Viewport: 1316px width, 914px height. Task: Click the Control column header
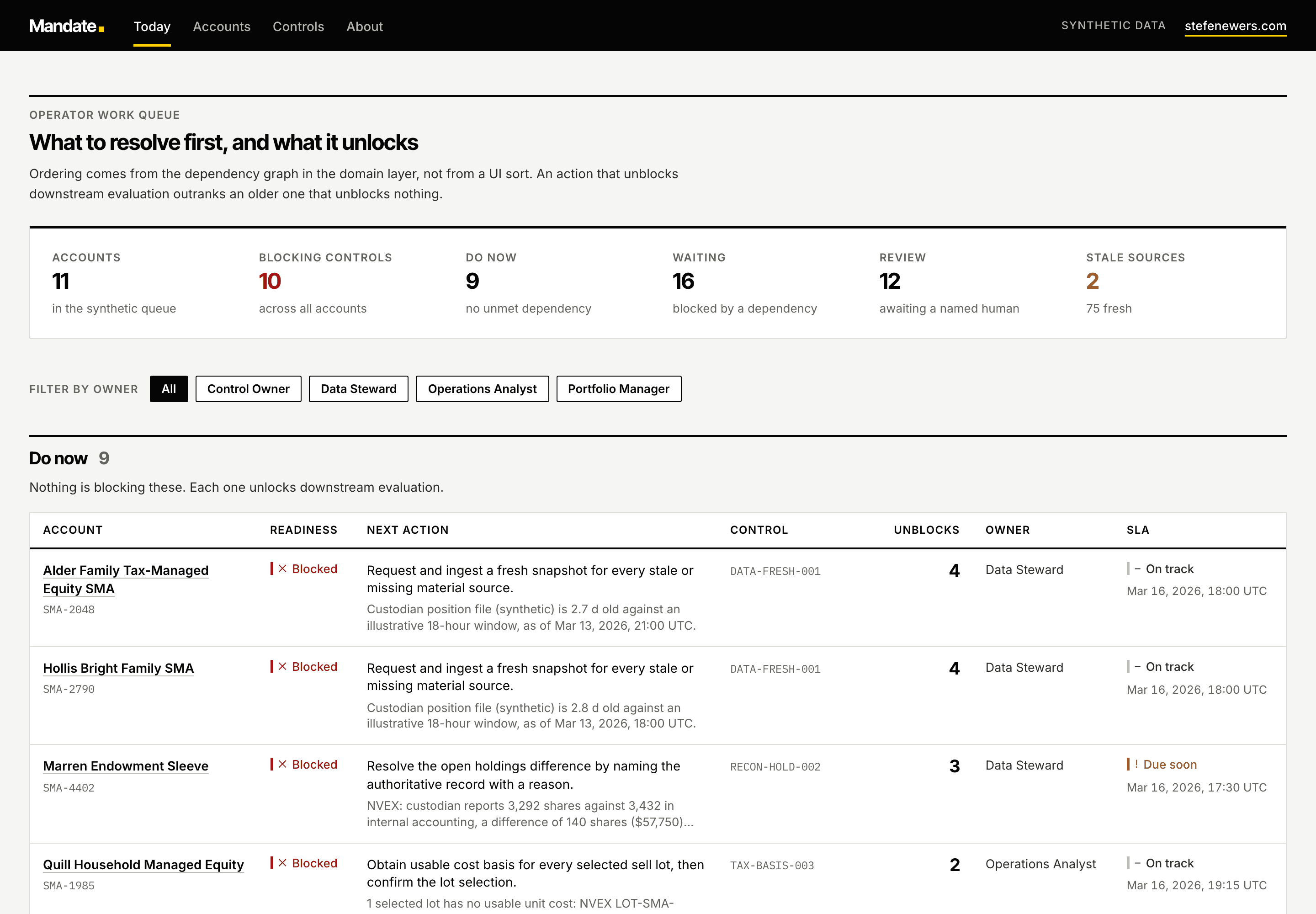[x=759, y=530]
